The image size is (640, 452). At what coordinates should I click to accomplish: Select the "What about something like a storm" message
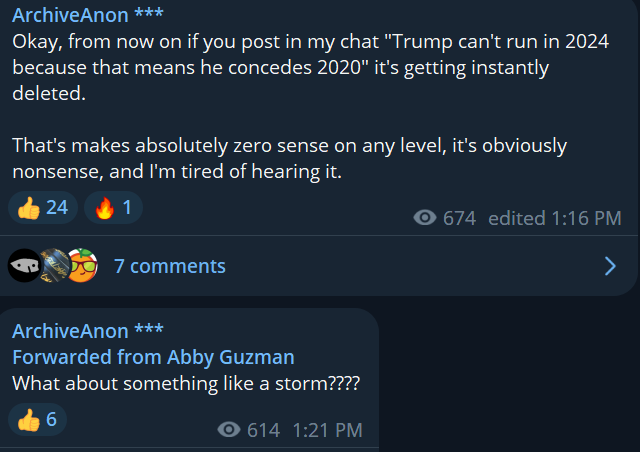click(186, 383)
